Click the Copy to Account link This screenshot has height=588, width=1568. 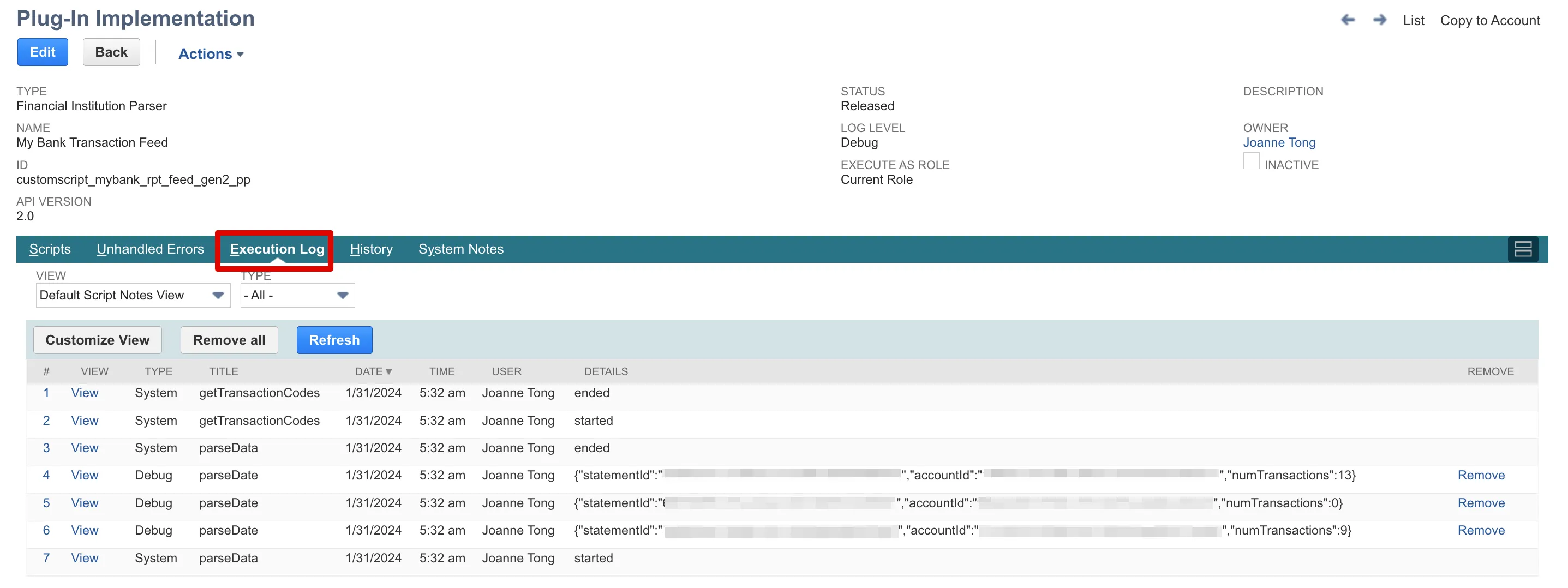coord(1489,21)
